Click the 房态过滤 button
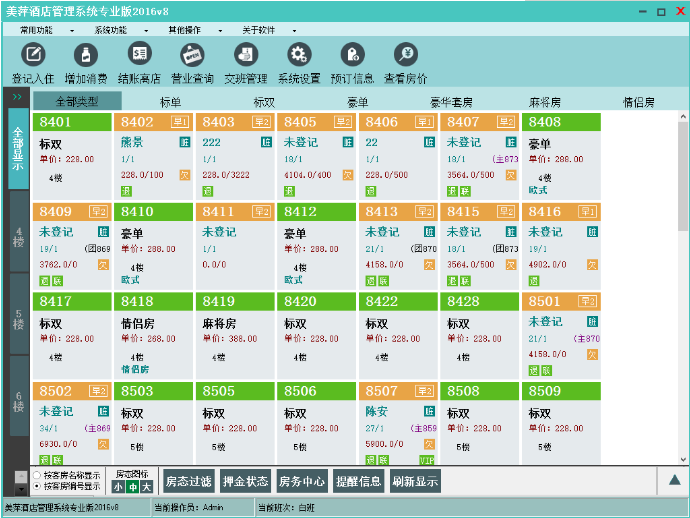Screen dimensions: 690x518 point(188,481)
